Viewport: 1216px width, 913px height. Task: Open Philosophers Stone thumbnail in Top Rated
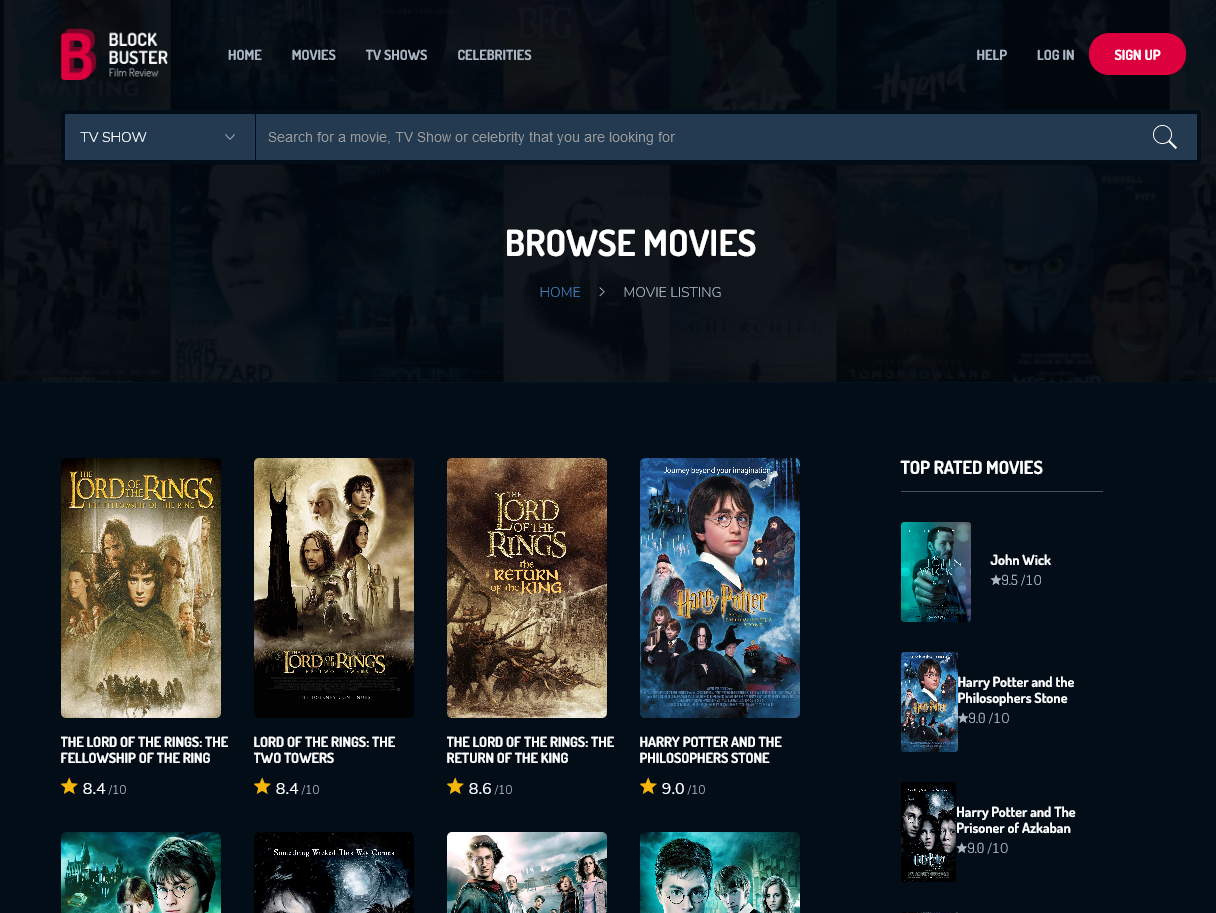(x=929, y=702)
